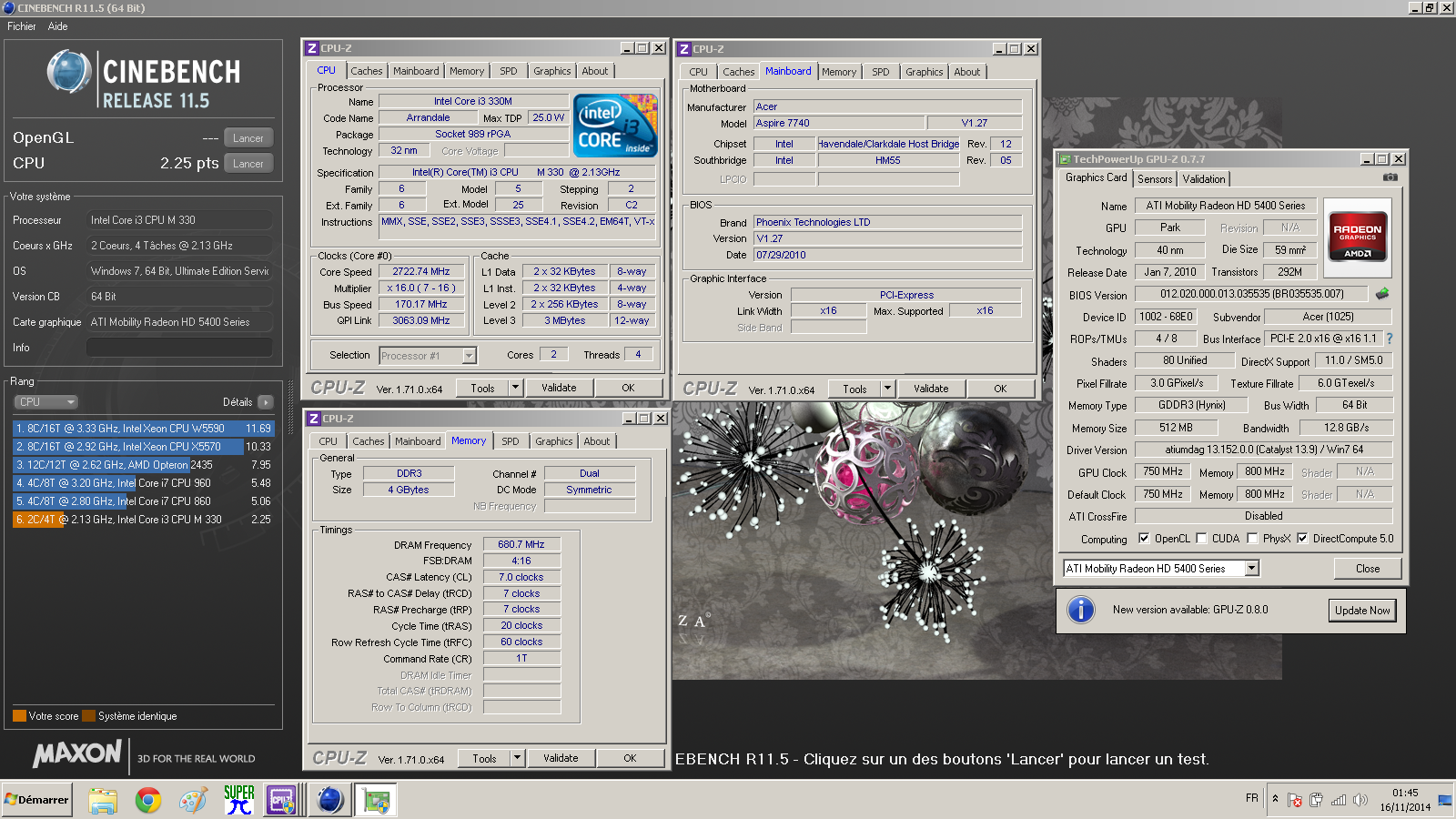Open SPD tab in CPU-Z Memory window

[511, 441]
